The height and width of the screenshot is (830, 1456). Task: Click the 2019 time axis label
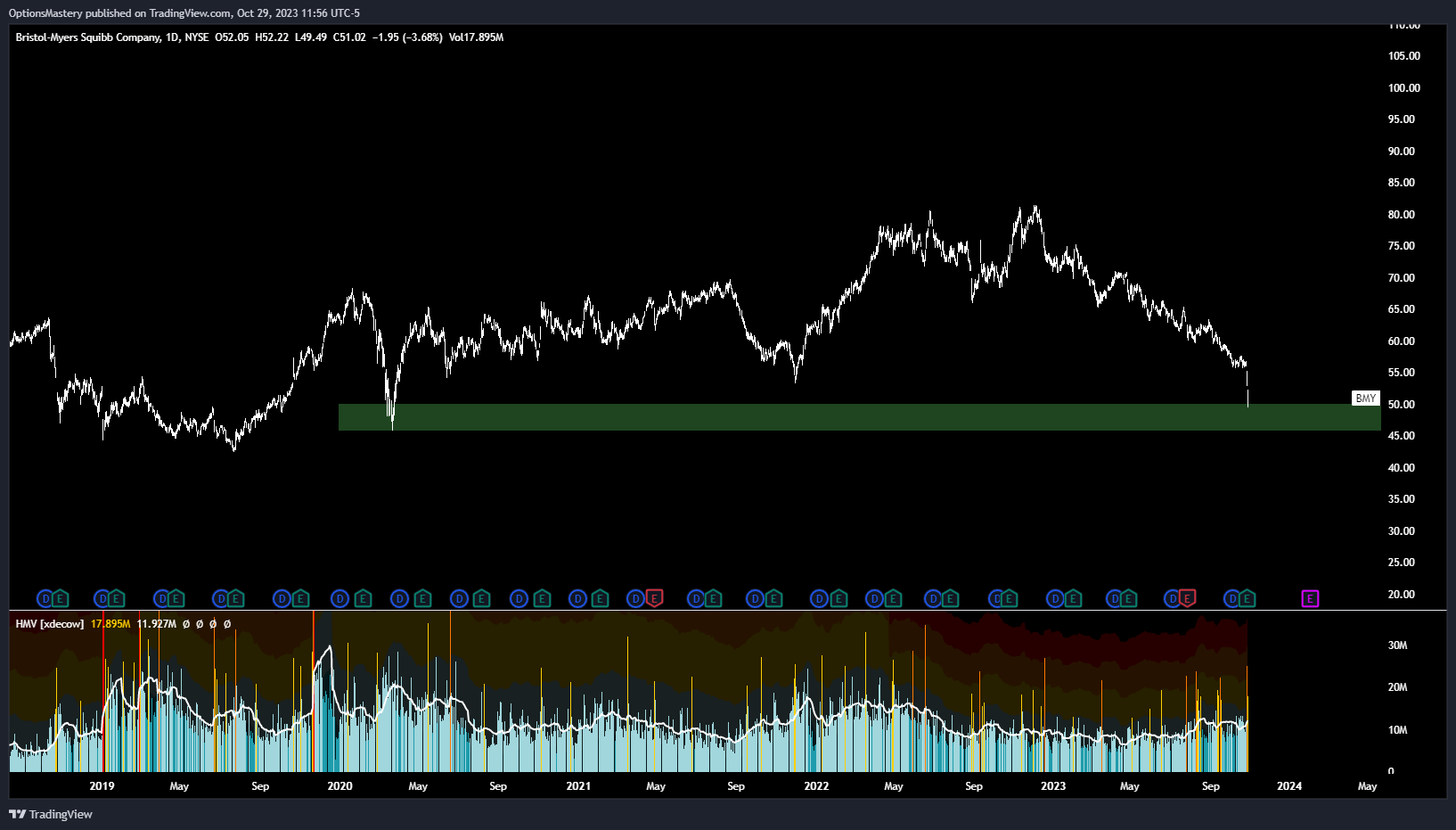pyautogui.click(x=102, y=786)
